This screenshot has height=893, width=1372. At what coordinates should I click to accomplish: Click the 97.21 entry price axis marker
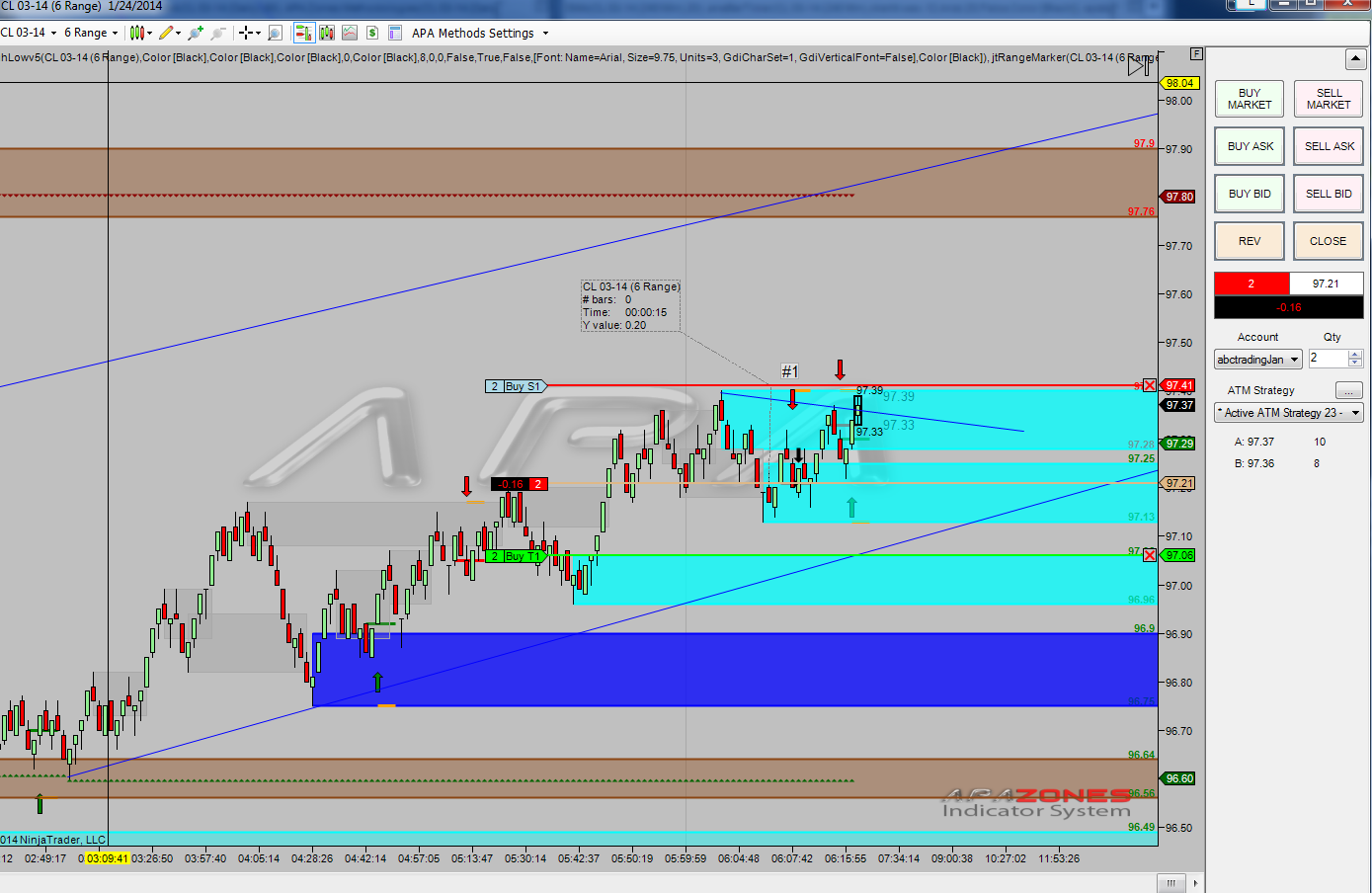click(x=1179, y=483)
